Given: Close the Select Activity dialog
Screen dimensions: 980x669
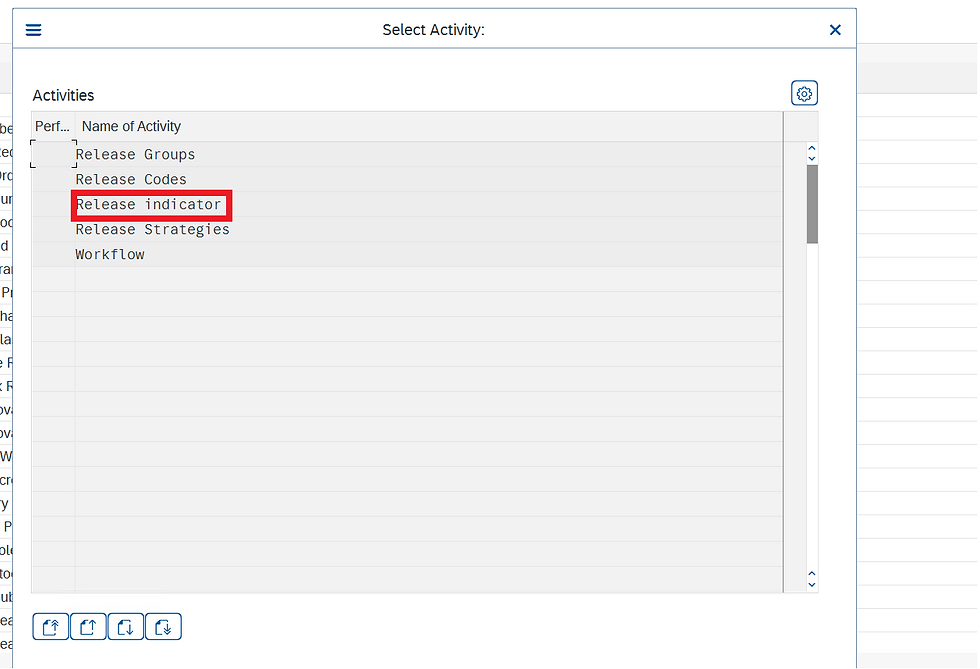Looking at the screenshot, I should tap(834, 30).
